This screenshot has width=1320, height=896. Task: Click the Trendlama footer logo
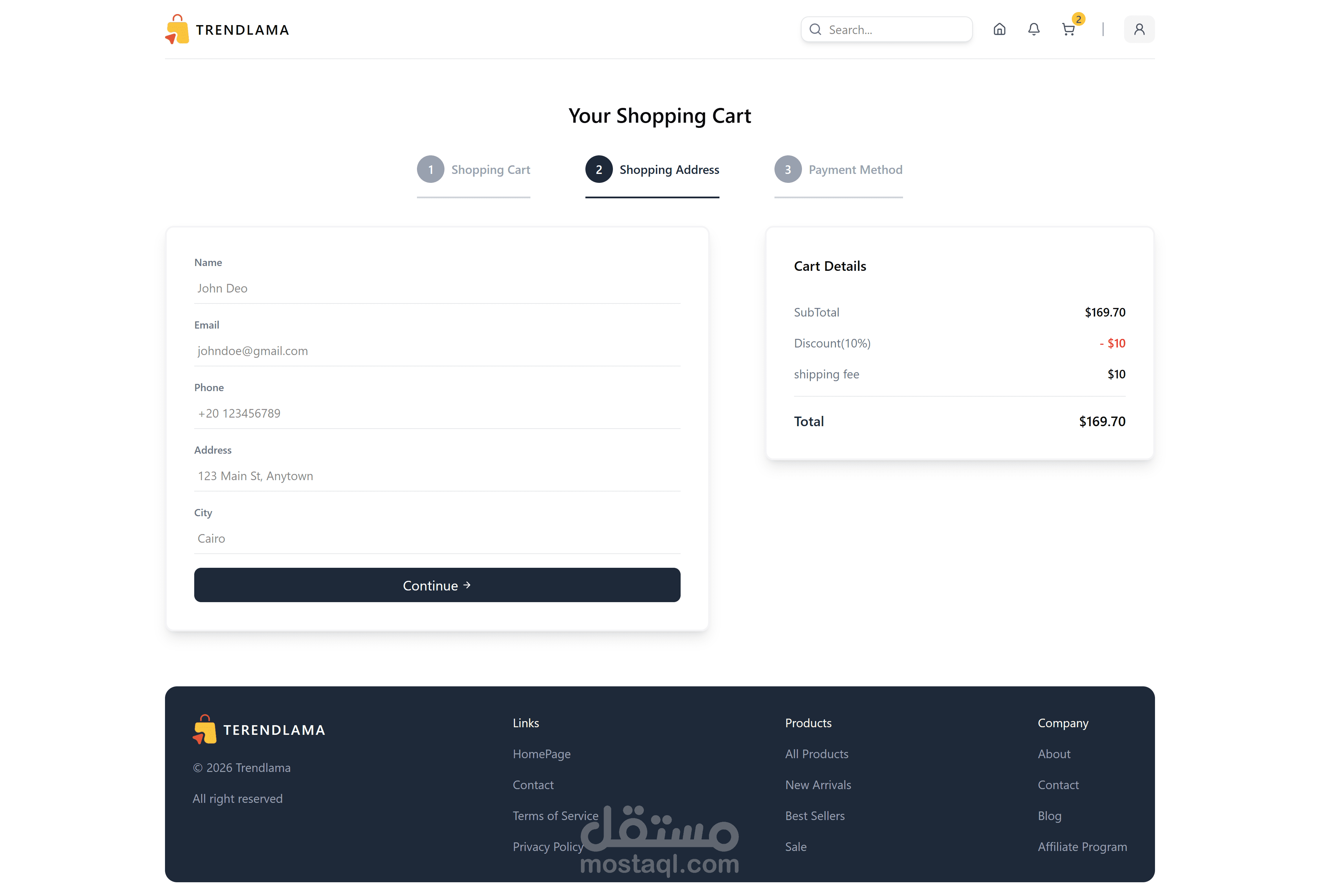point(259,730)
